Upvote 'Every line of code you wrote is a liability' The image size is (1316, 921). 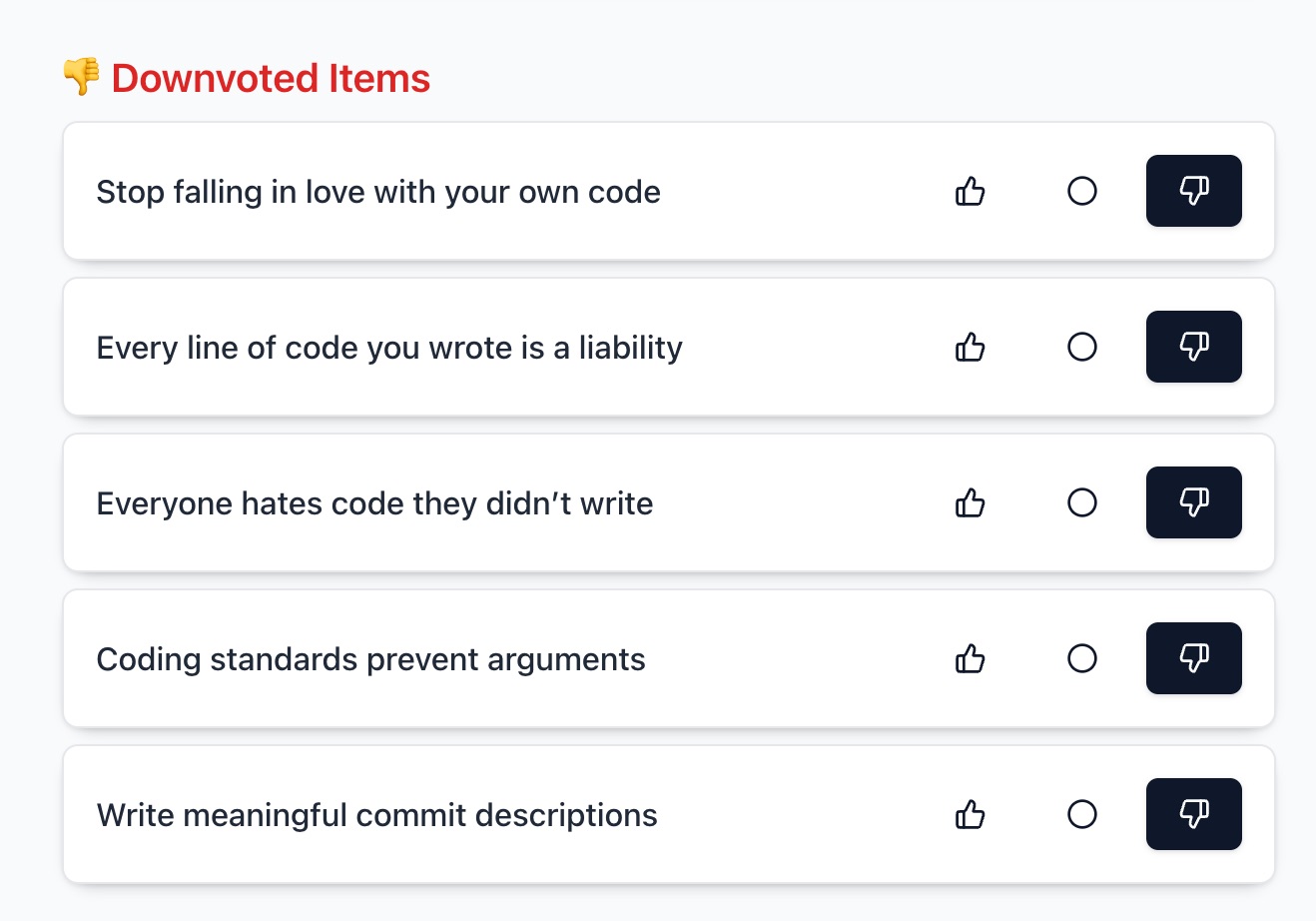pos(971,347)
